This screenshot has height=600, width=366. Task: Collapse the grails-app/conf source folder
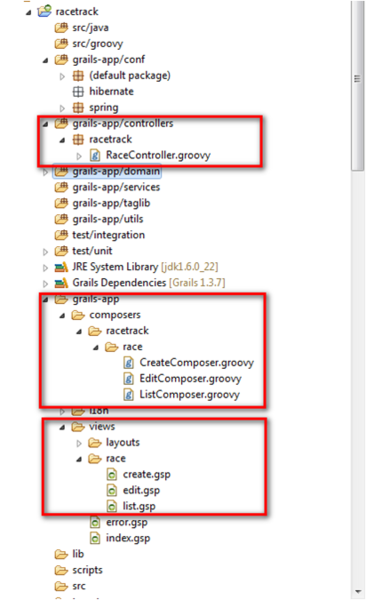46,60
